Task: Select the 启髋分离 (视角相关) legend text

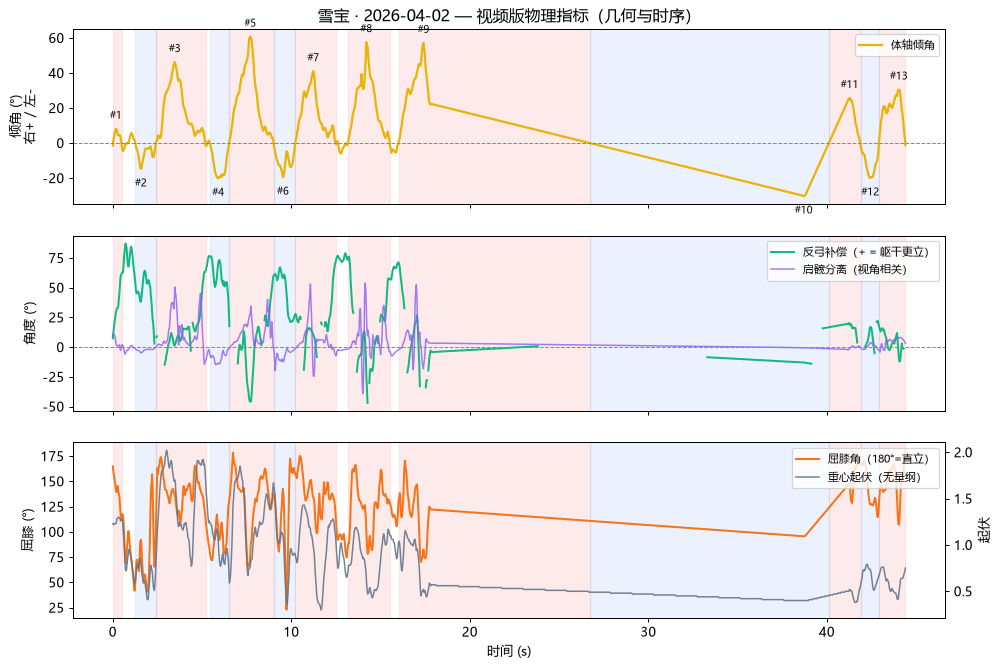Action: (855, 269)
